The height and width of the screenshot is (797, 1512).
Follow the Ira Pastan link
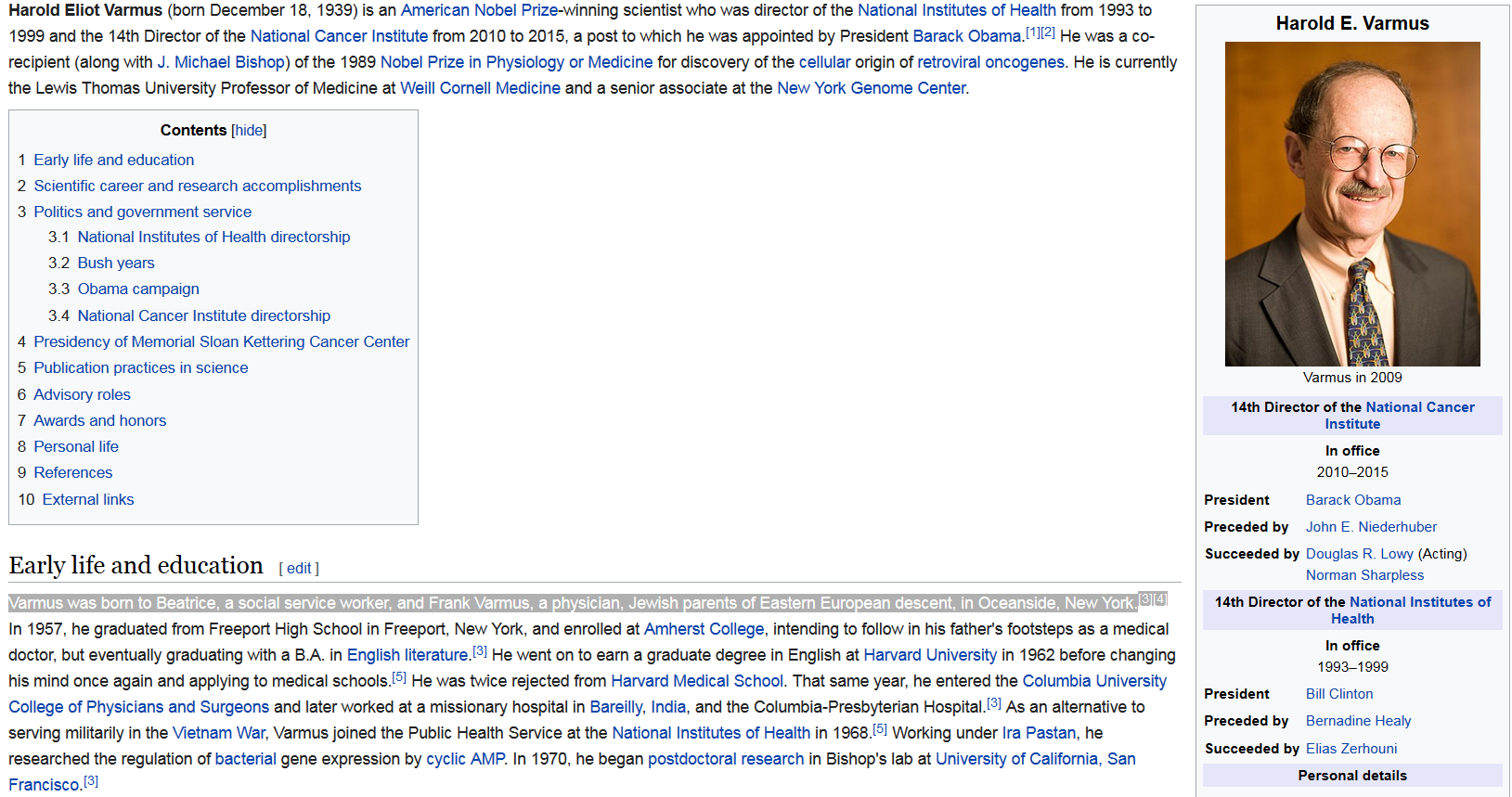[x=1039, y=733]
